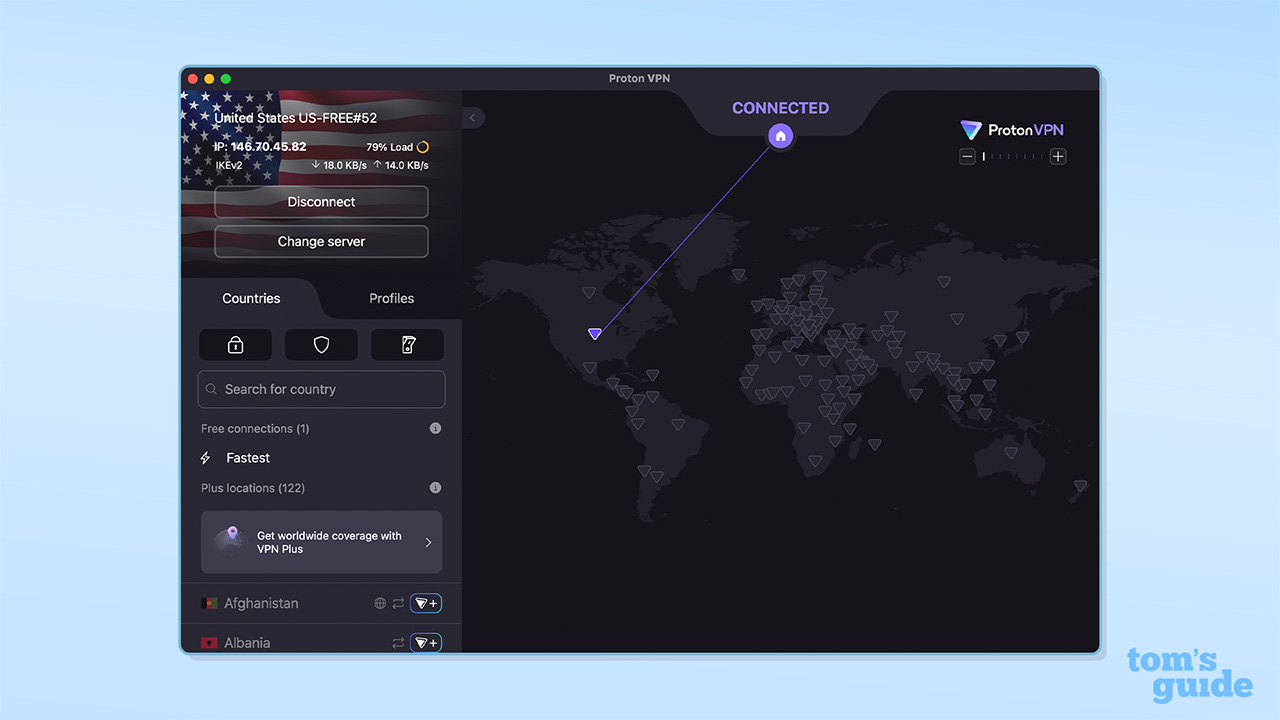1280x720 pixels.
Task: Click the map zoom slider track
Action: [x=1013, y=156]
